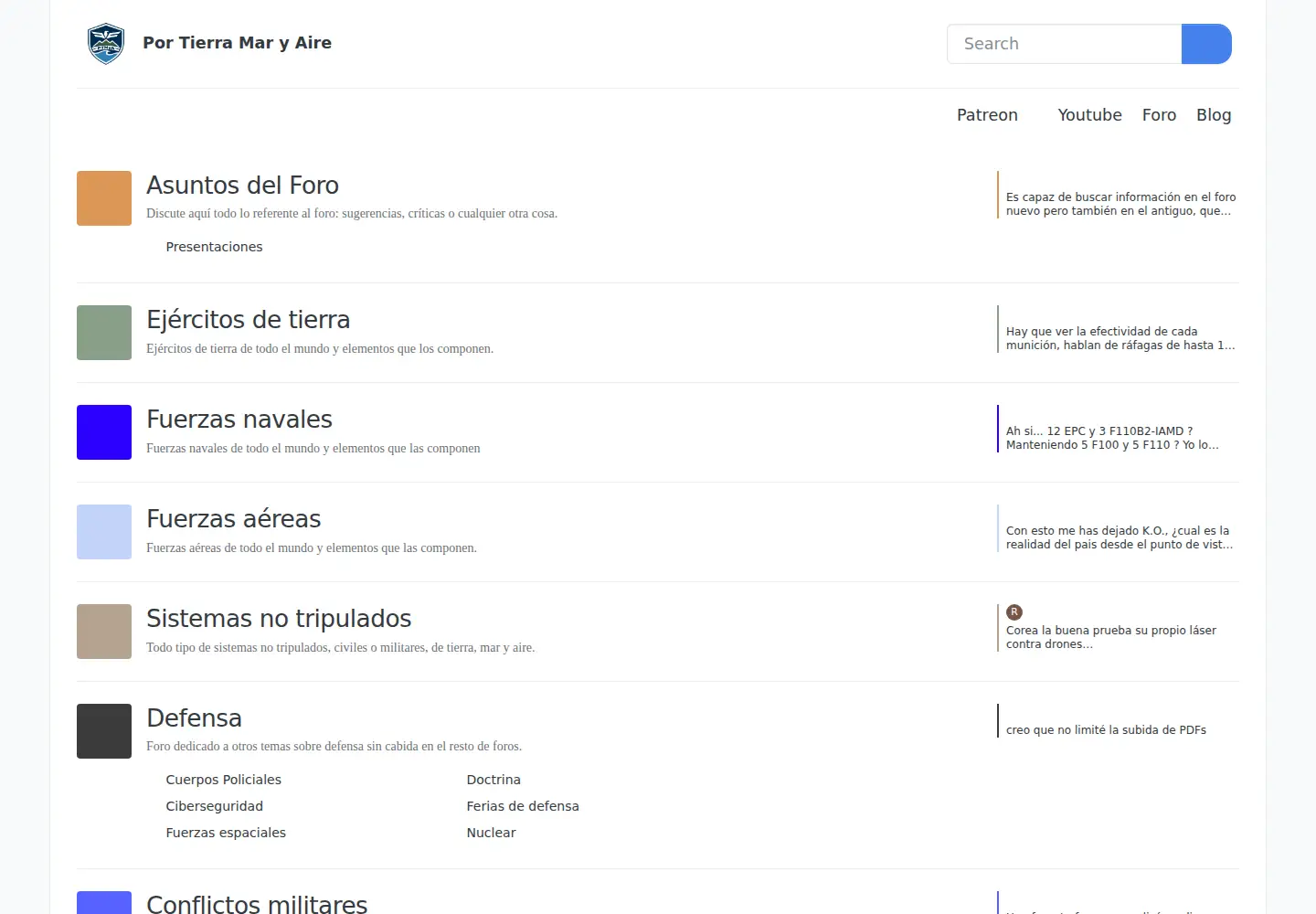Open latest post 'Corea la buena prueba su propio láser'
Viewport: 1316px width, 914px height.
click(x=1111, y=637)
